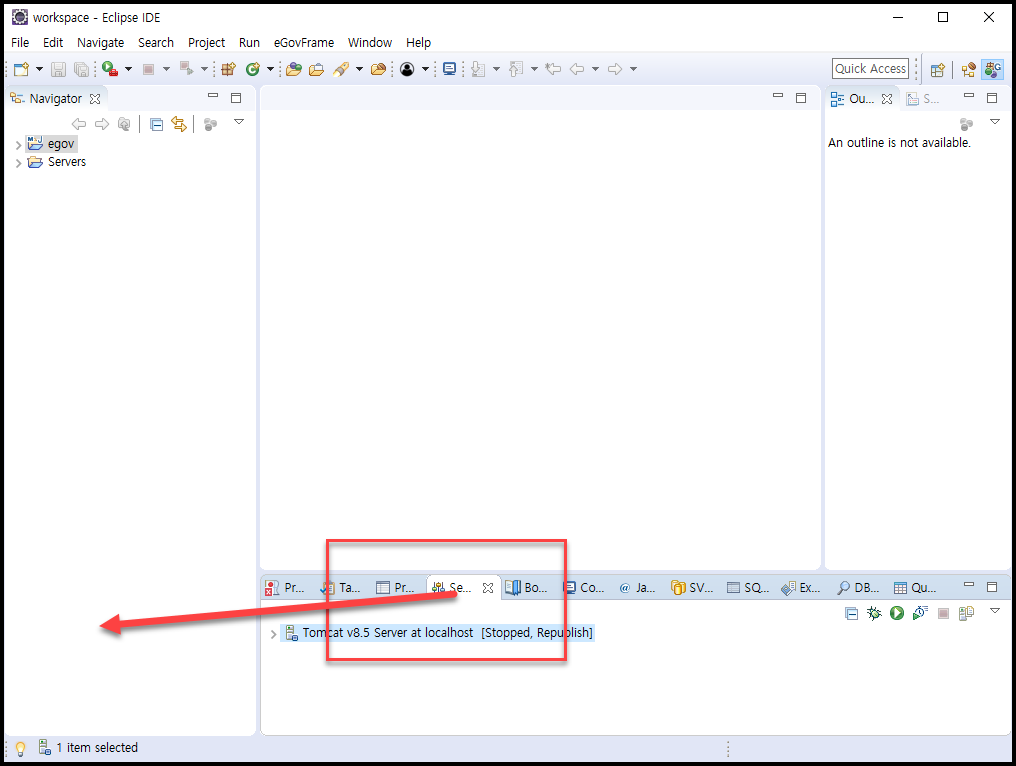Close the Servers view tab
1016x766 pixels.
[488, 588]
